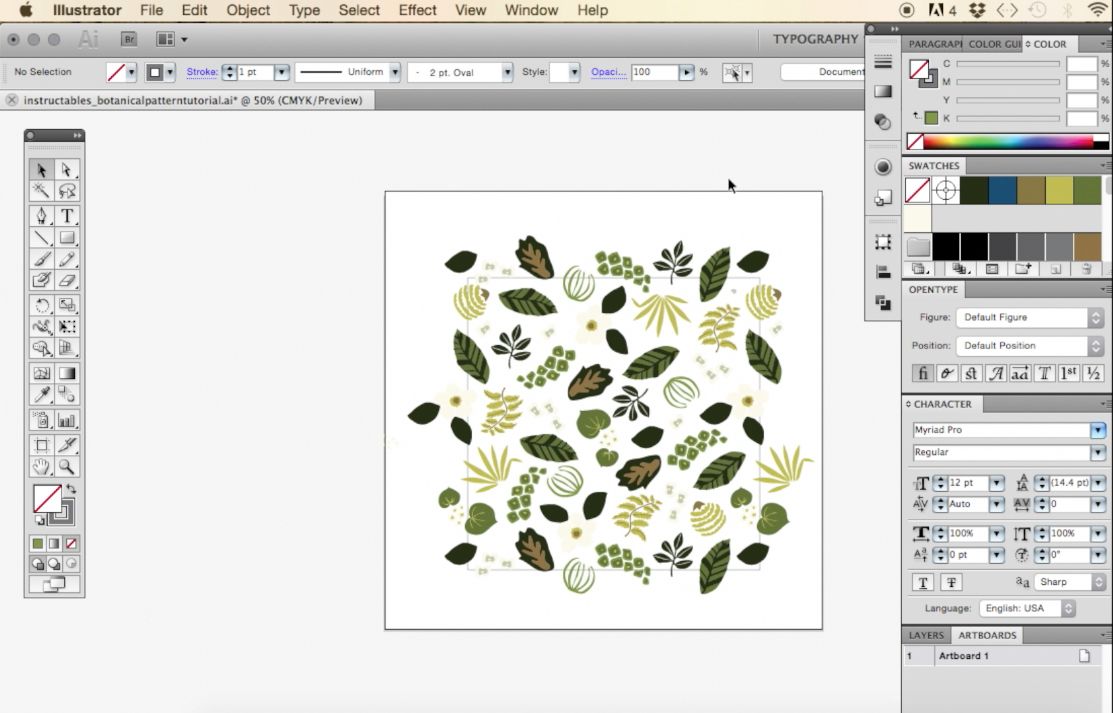Choose the Zoom tool

pos(68,467)
